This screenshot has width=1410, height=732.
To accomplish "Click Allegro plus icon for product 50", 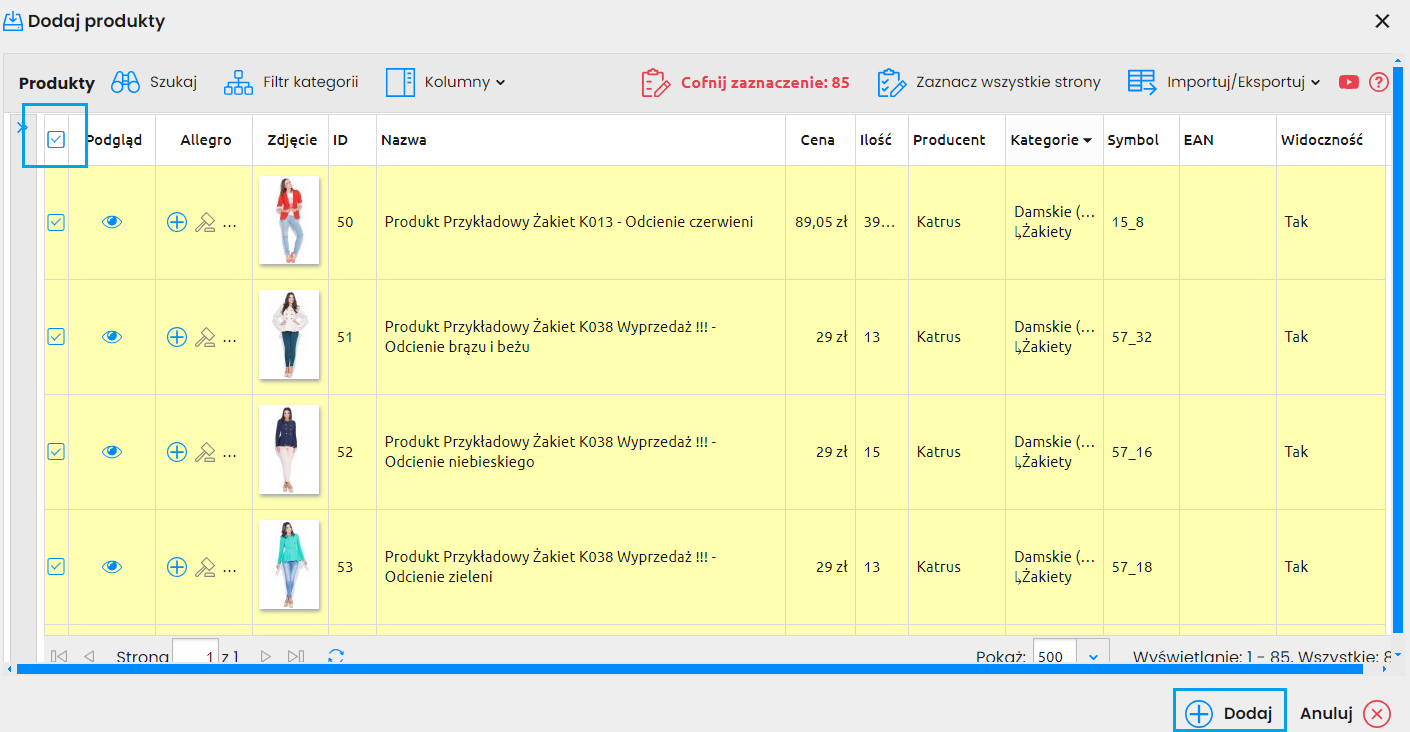I will point(176,222).
